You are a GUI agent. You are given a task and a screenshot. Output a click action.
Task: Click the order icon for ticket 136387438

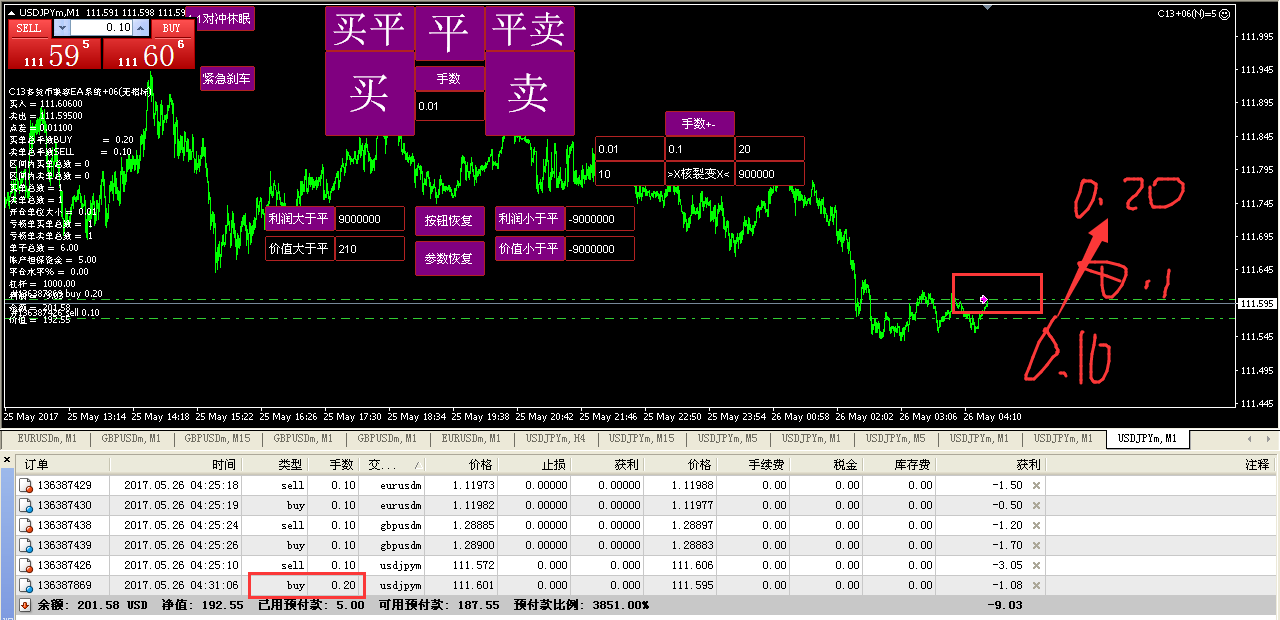[26, 525]
